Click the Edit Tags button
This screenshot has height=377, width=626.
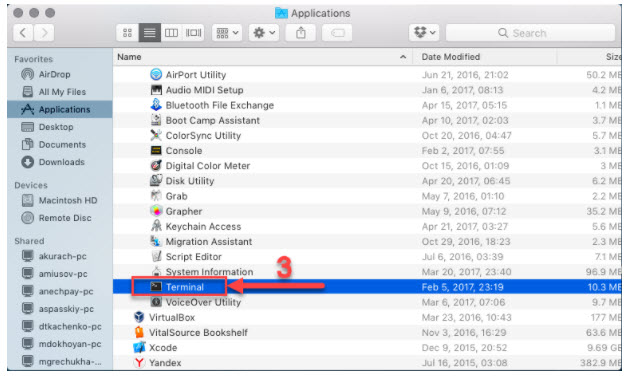(337, 33)
